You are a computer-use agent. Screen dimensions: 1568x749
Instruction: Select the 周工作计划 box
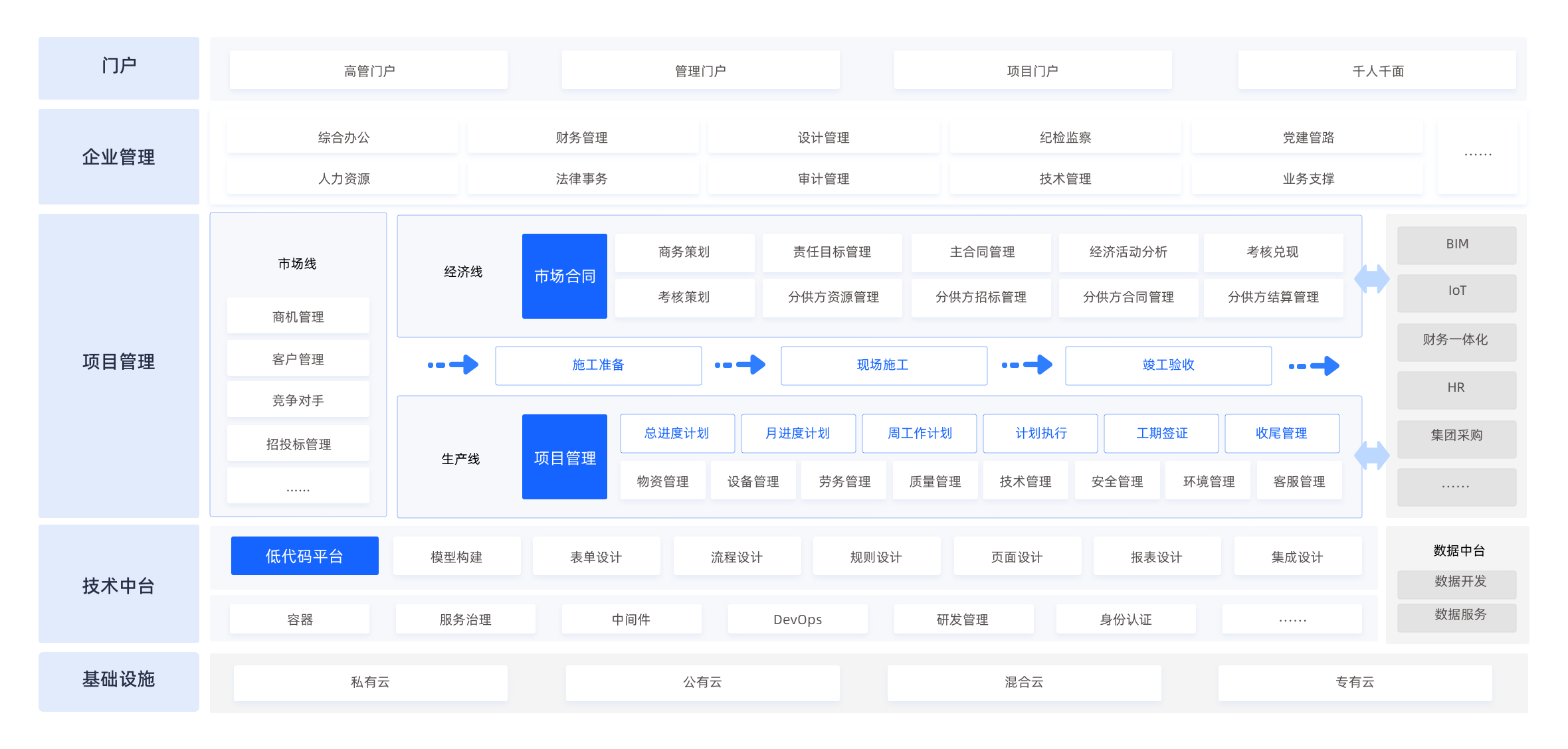click(x=920, y=434)
